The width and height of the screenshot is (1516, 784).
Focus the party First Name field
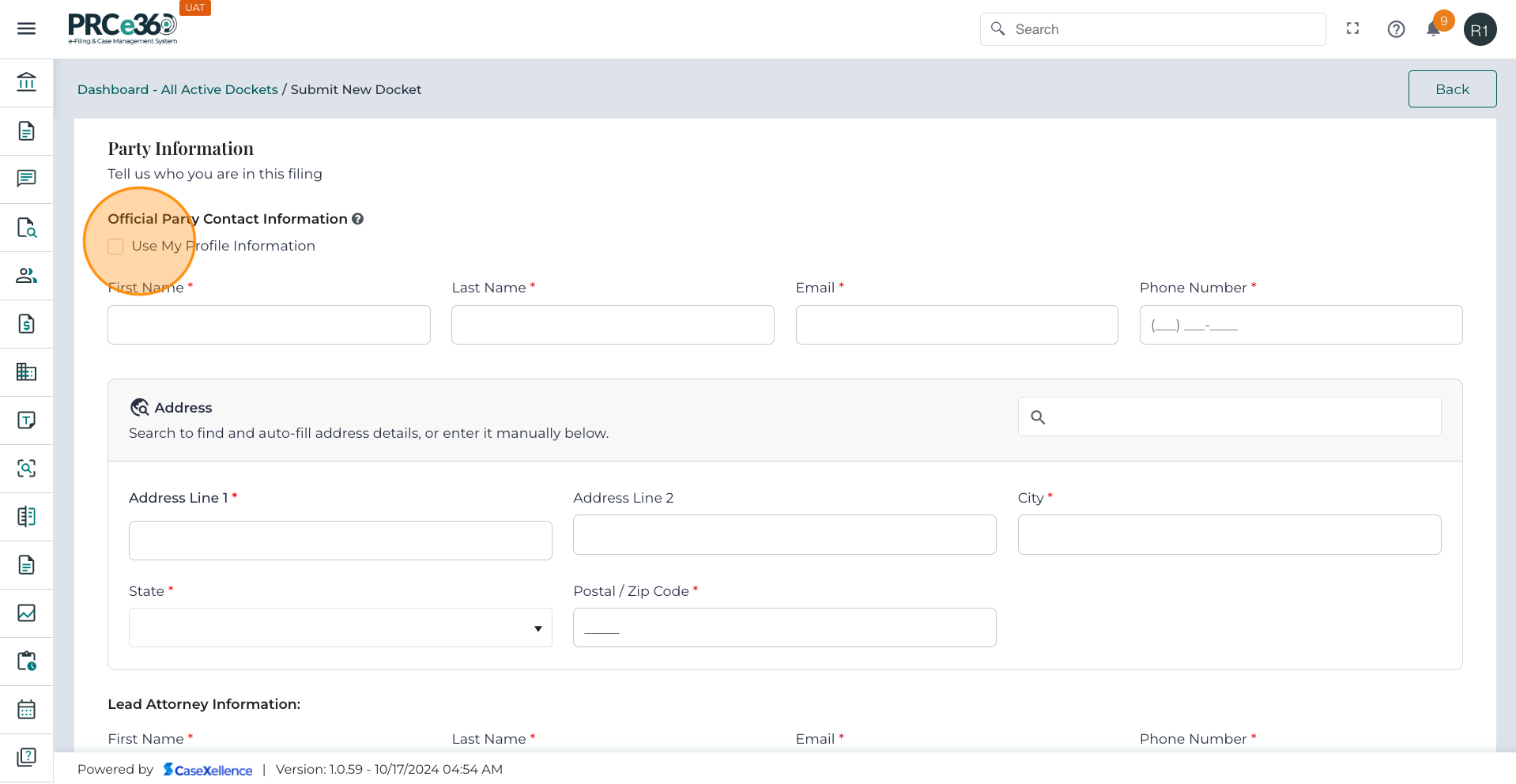269,326
